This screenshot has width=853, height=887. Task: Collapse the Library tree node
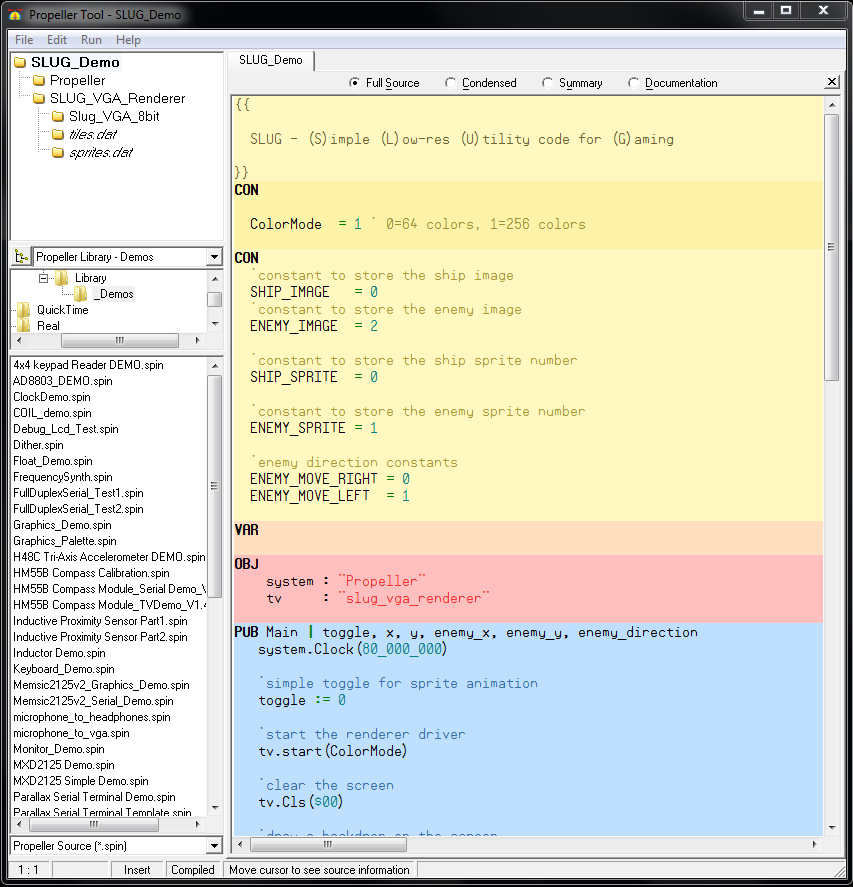coord(44,278)
